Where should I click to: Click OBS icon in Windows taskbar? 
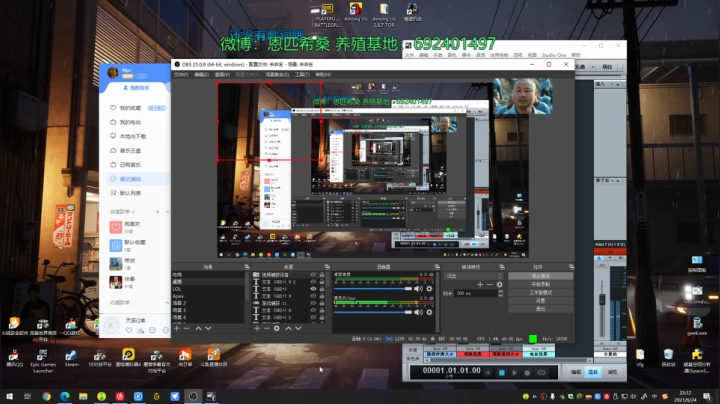tap(193, 396)
